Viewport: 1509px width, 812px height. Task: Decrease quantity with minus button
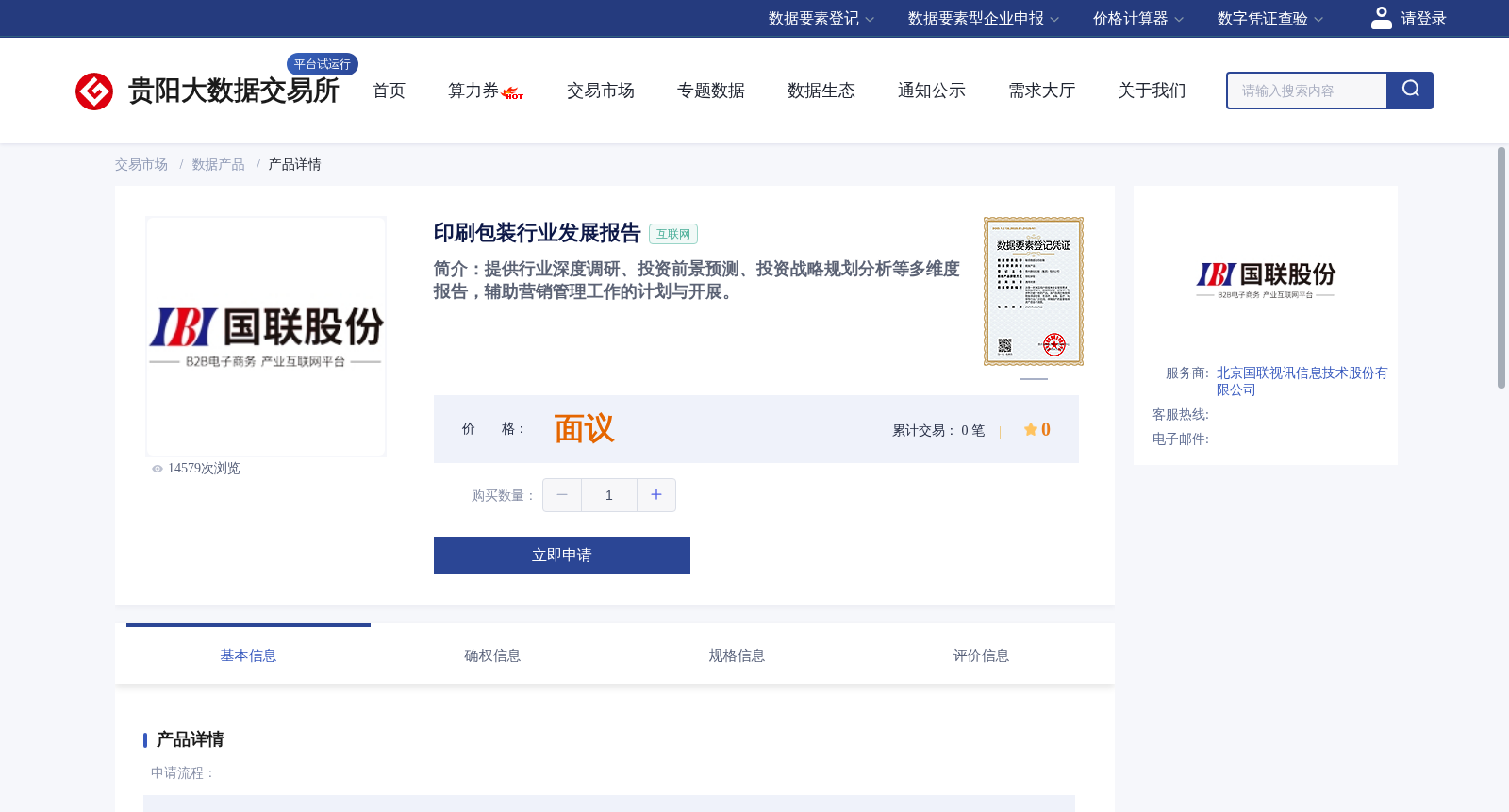tap(562, 495)
